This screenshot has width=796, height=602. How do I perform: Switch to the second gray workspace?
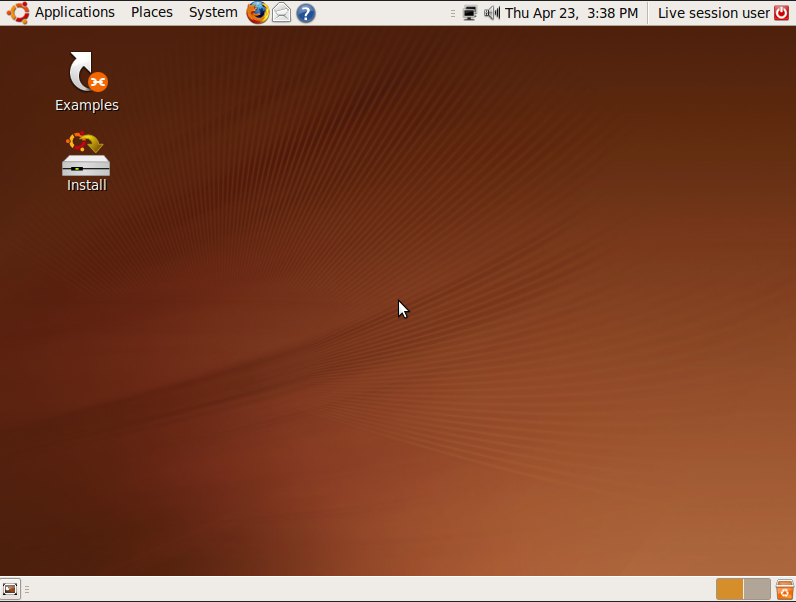(757, 589)
